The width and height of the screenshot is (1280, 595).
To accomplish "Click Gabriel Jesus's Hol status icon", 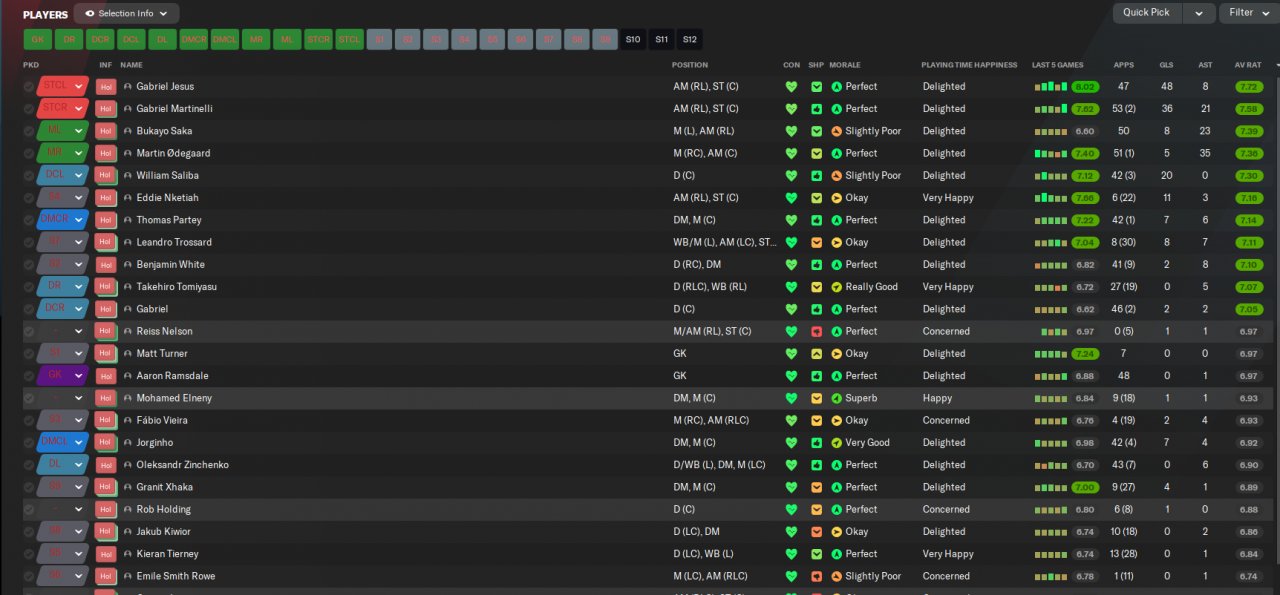I will 106,87.
